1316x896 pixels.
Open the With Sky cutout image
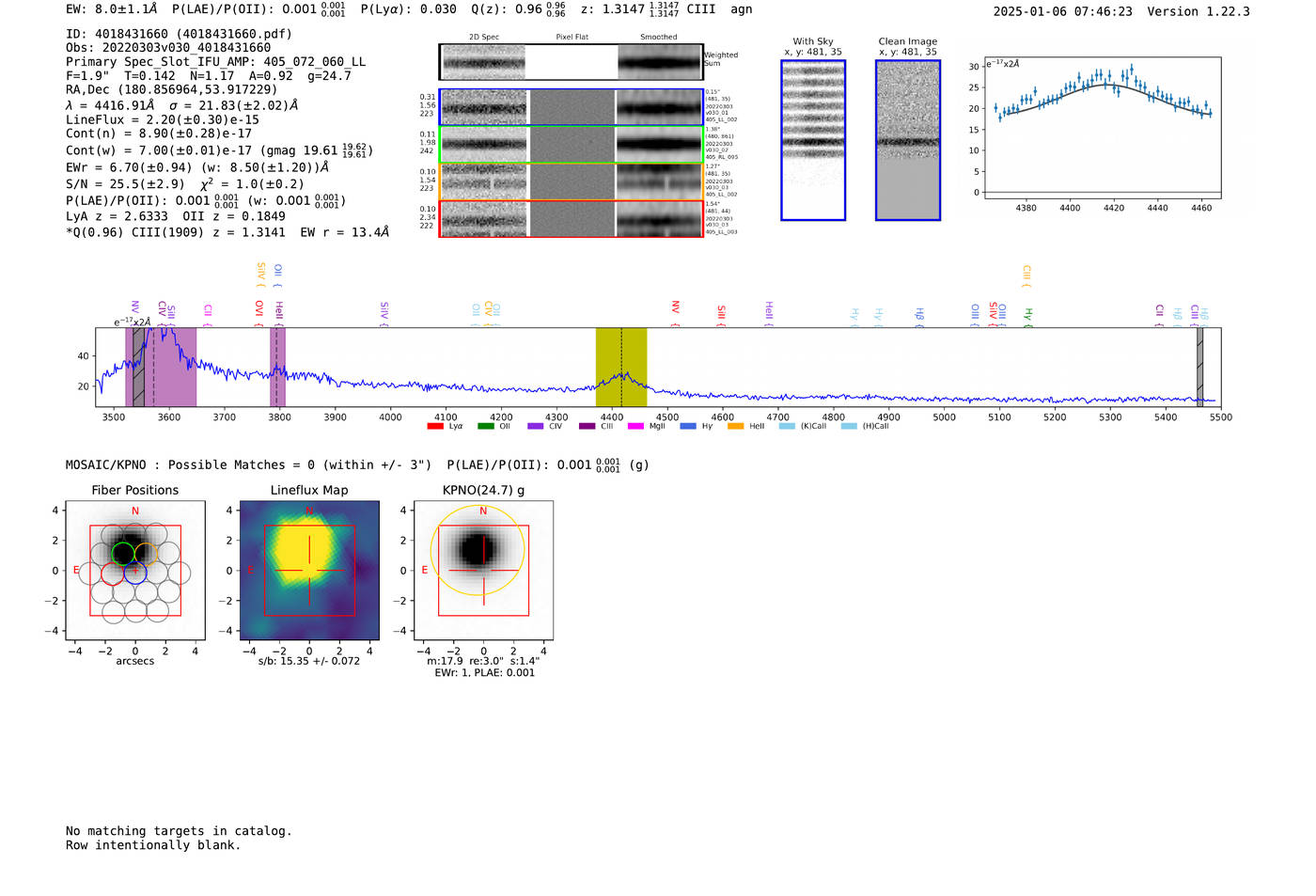coord(813,140)
